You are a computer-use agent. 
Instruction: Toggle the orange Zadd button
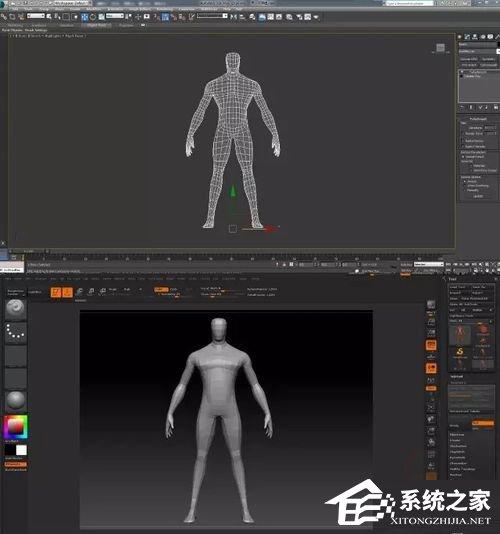click(x=161, y=289)
